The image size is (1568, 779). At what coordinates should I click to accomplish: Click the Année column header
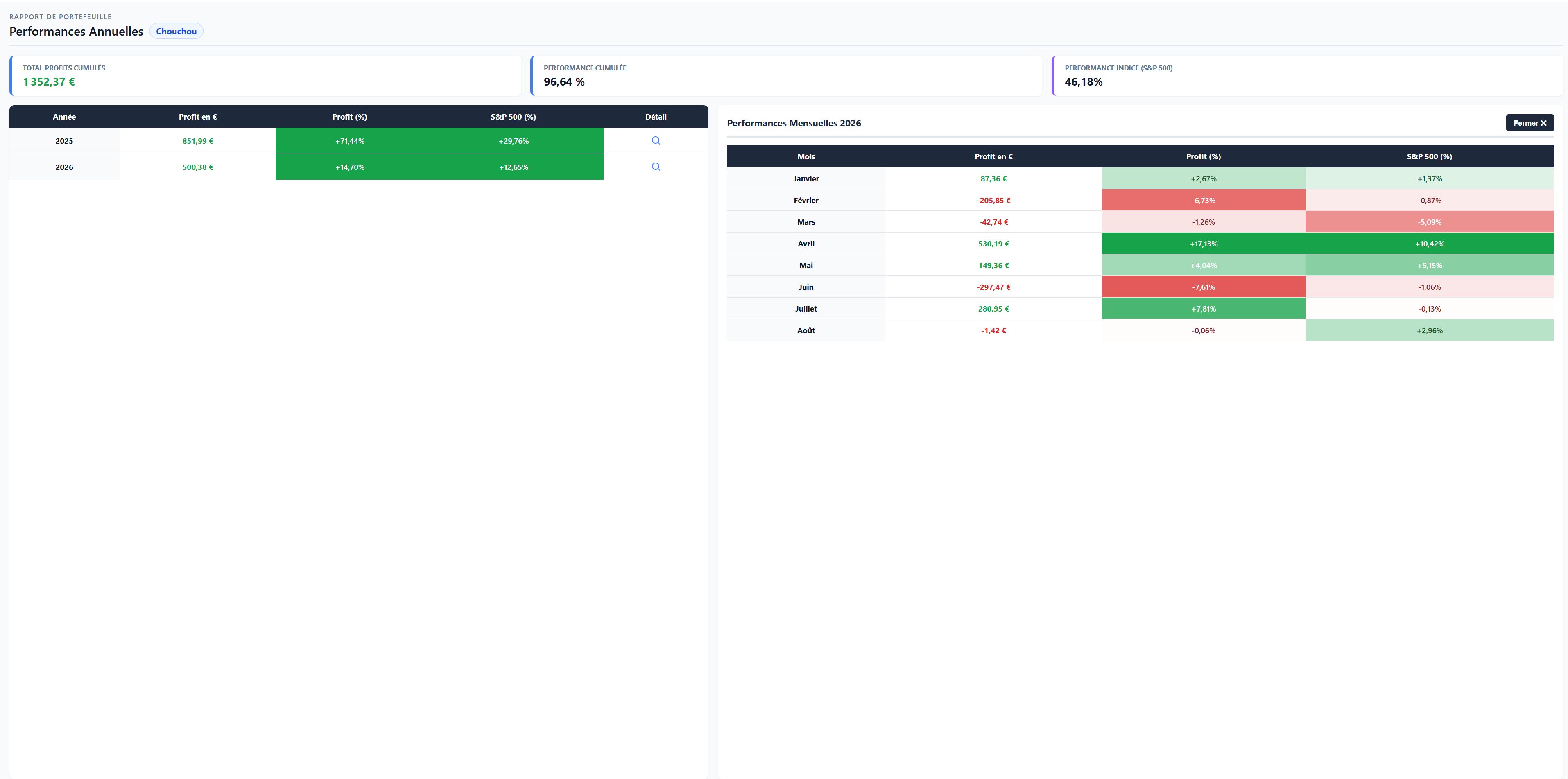[x=65, y=117]
